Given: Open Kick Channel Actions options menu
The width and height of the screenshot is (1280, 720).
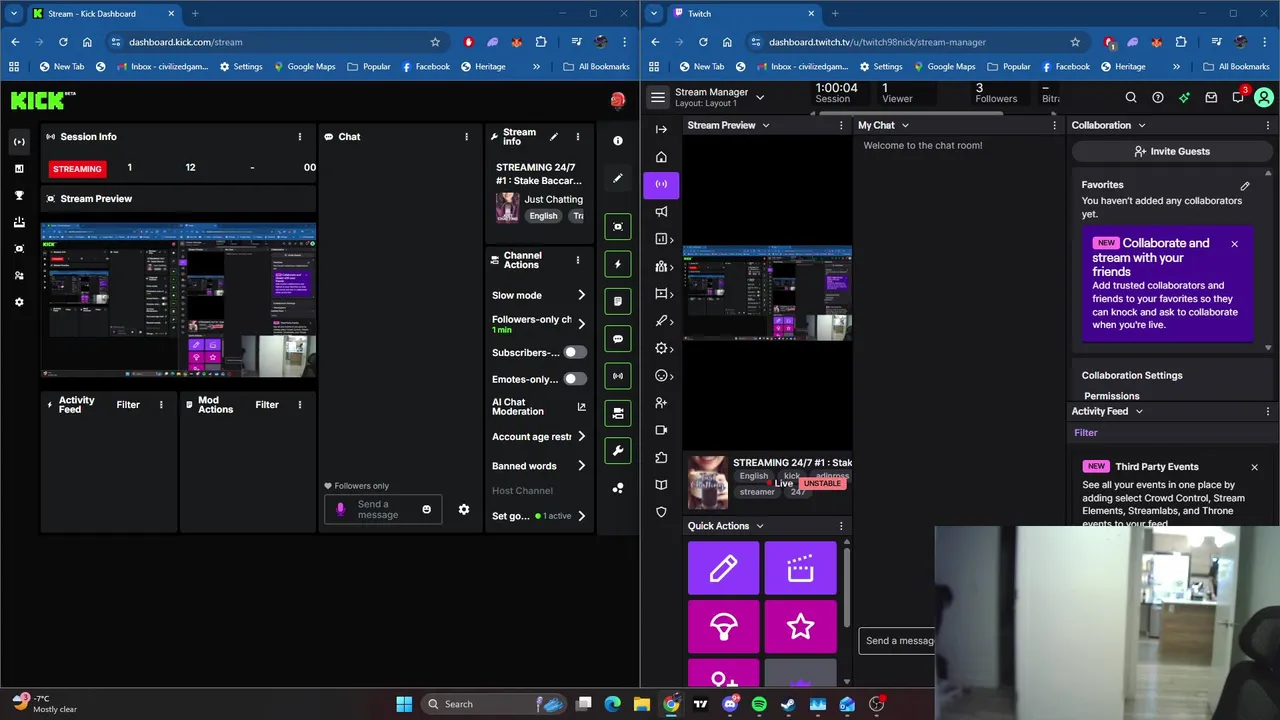Looking at the screenshot, I should click(577, 260).
